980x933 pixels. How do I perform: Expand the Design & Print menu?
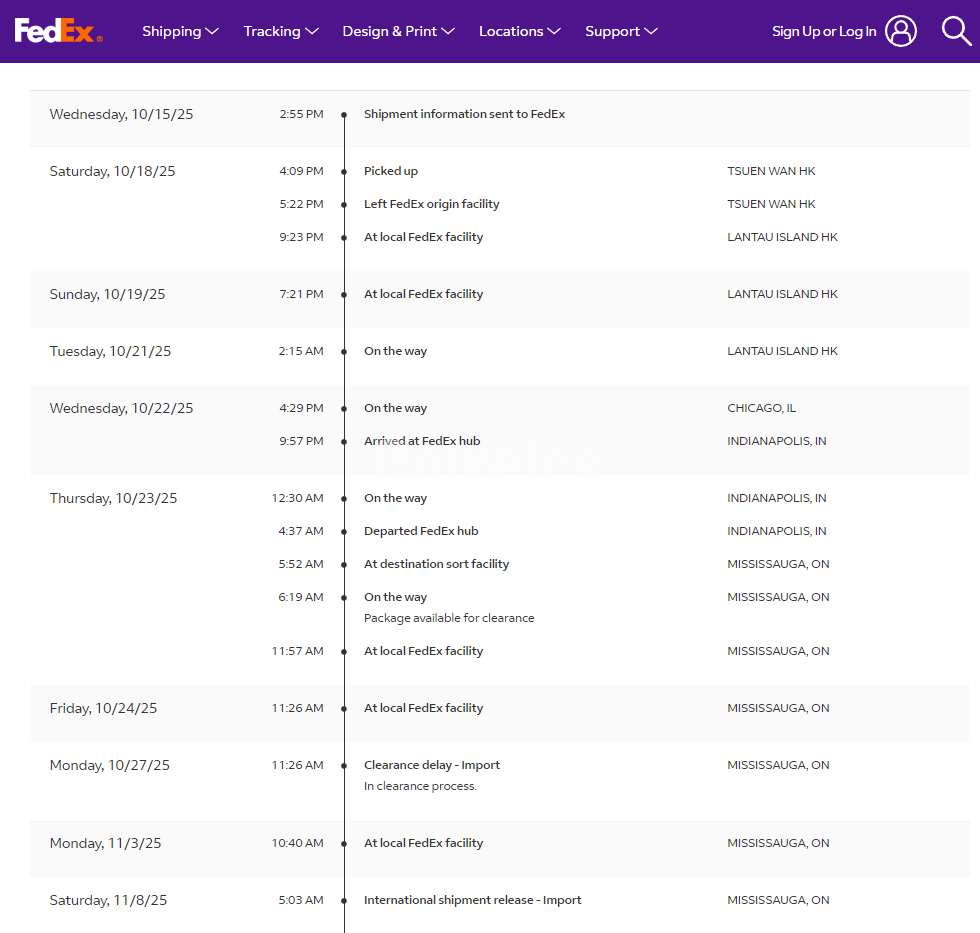click(x=398, y=31)
